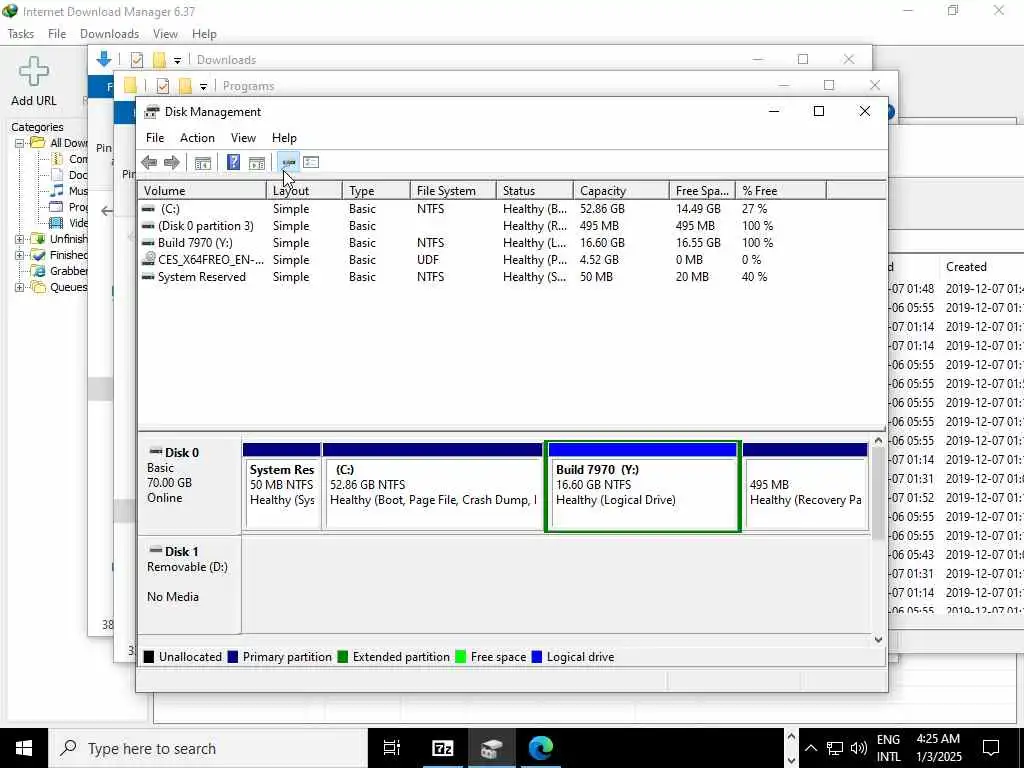Show hidden tray icons chevron
Image resolution: width=1024 pixels, height=768 pixels.
pyautogui.click(x=810, y=748)
